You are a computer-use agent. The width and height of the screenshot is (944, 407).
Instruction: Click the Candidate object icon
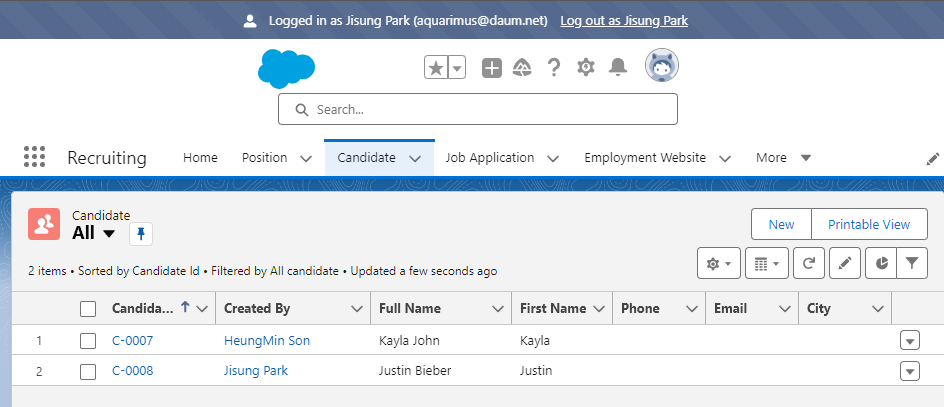coord(44,224)
